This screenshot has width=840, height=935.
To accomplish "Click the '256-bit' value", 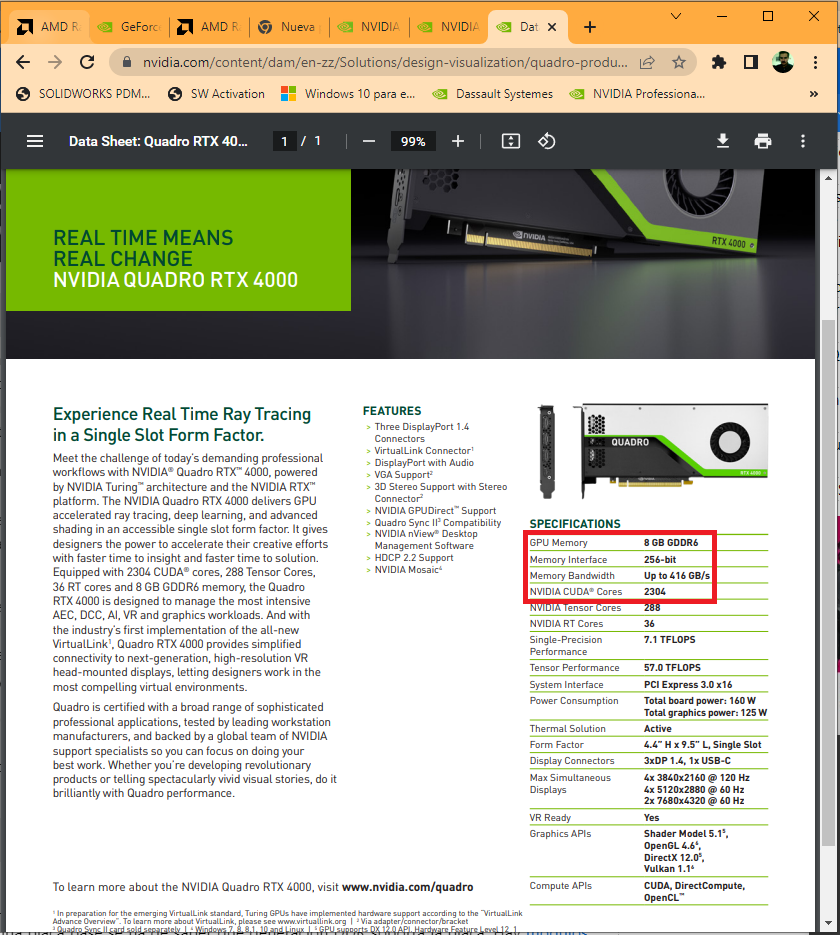I will (660, 559).
